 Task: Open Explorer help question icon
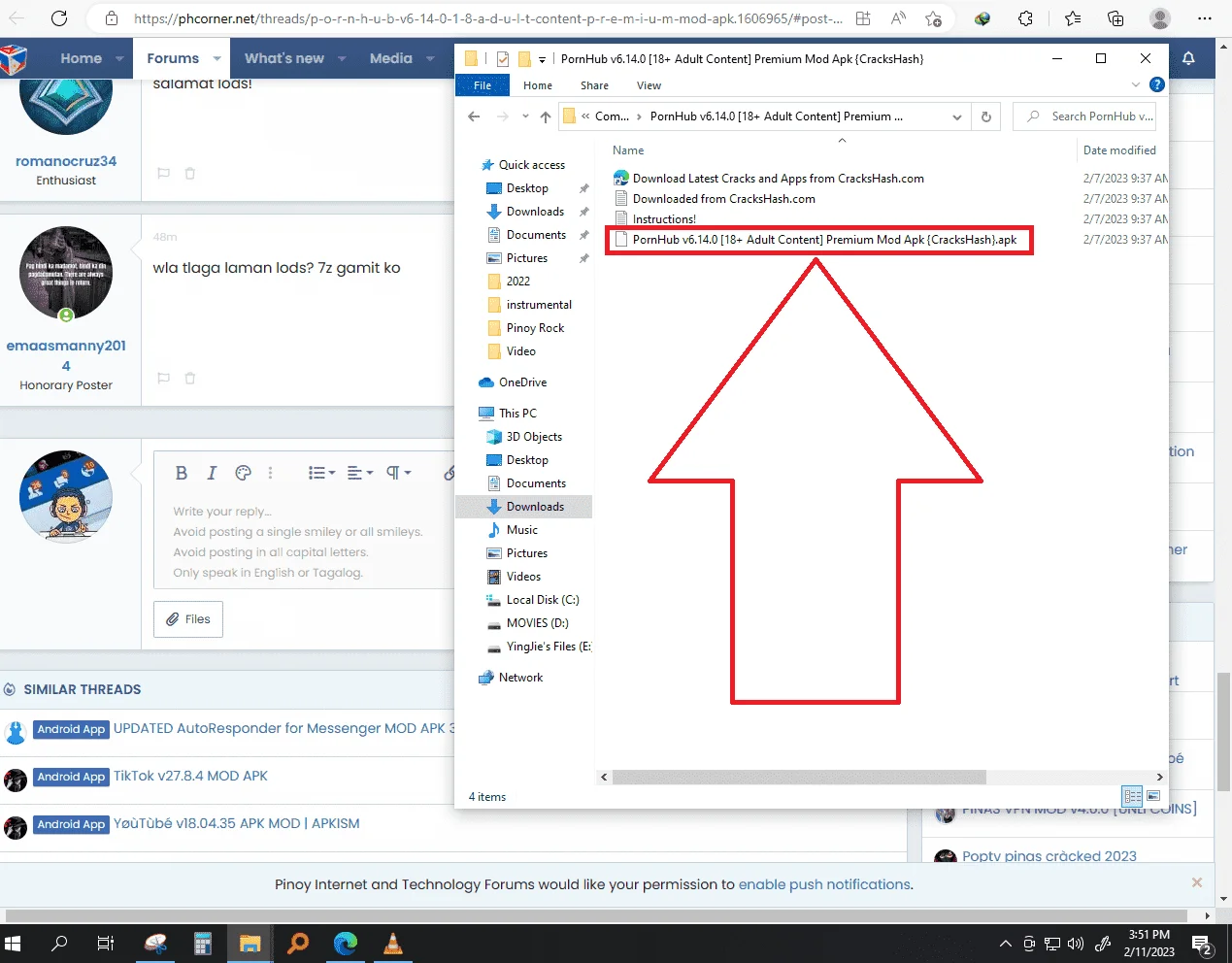[x=1157, y=85]
